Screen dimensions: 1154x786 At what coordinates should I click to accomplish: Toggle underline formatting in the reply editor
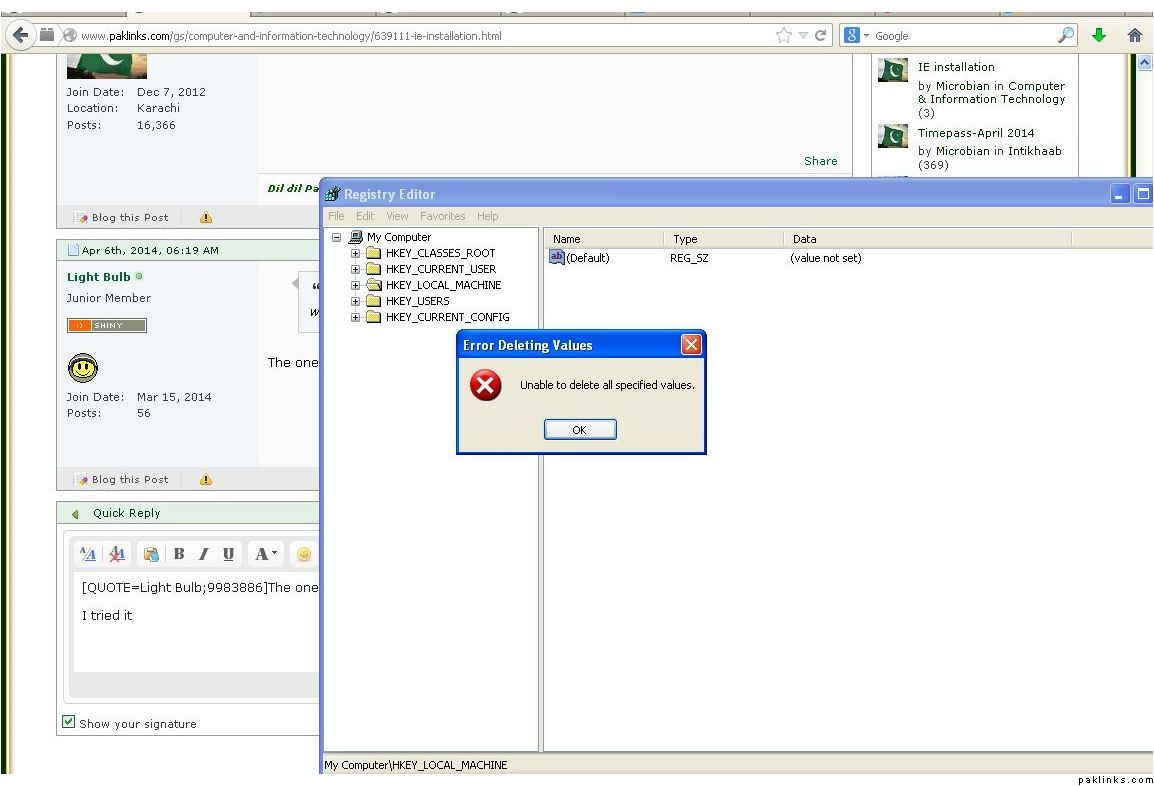pos(229,554)
